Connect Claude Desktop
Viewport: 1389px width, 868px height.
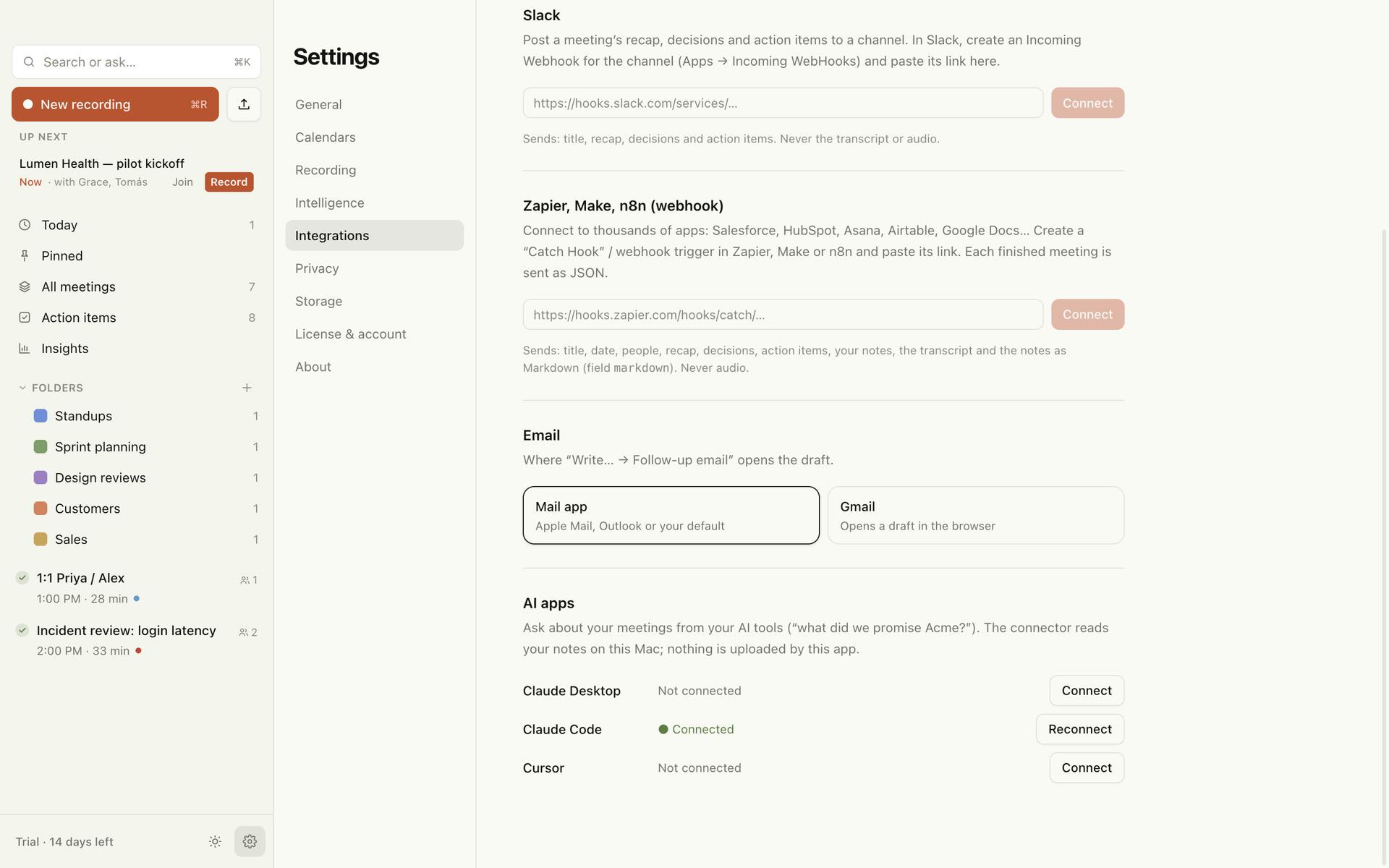click(x=1087, y=691)
